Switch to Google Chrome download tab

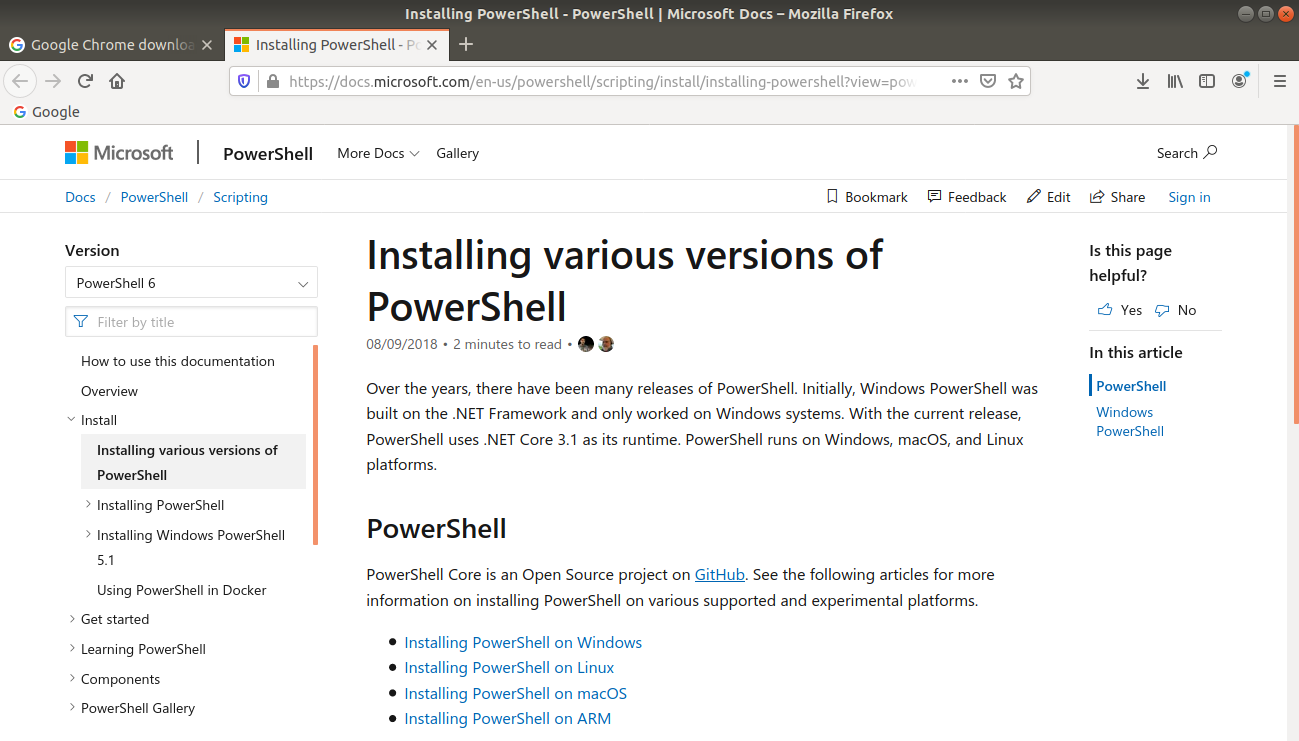coord(111,45)
